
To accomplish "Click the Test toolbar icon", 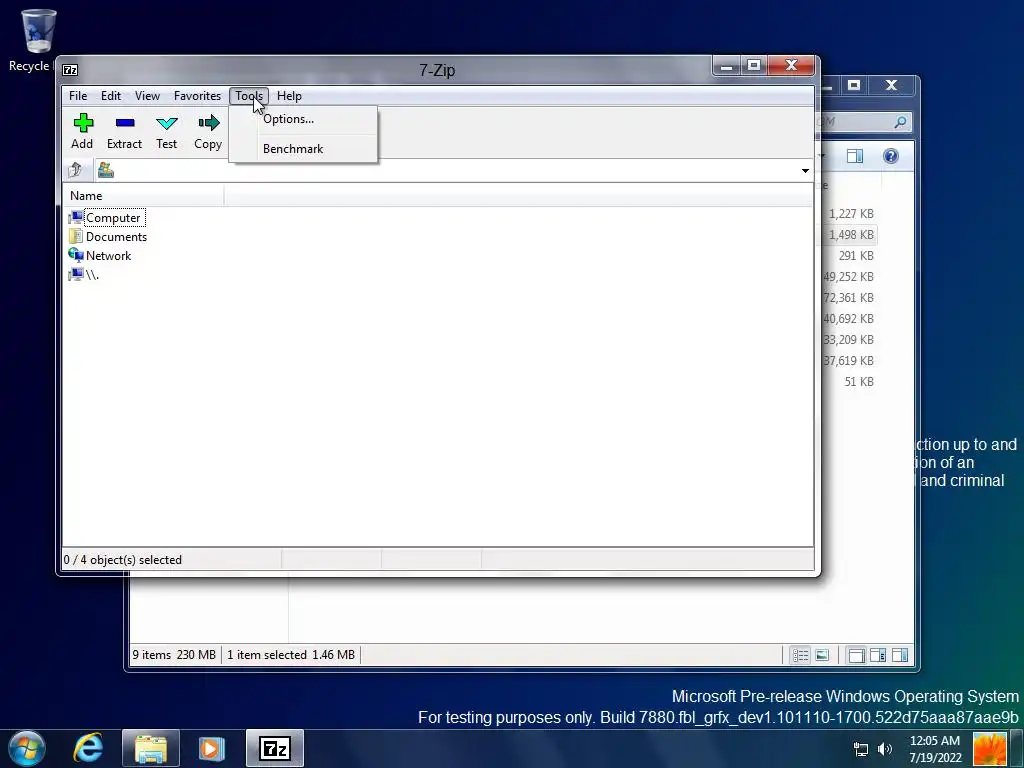I will point(167,131).
